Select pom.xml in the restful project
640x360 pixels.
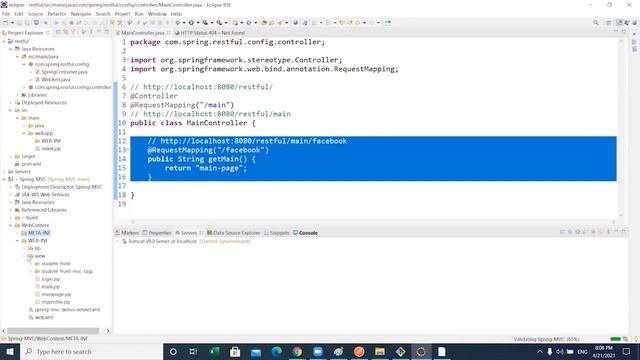point(31,164)
